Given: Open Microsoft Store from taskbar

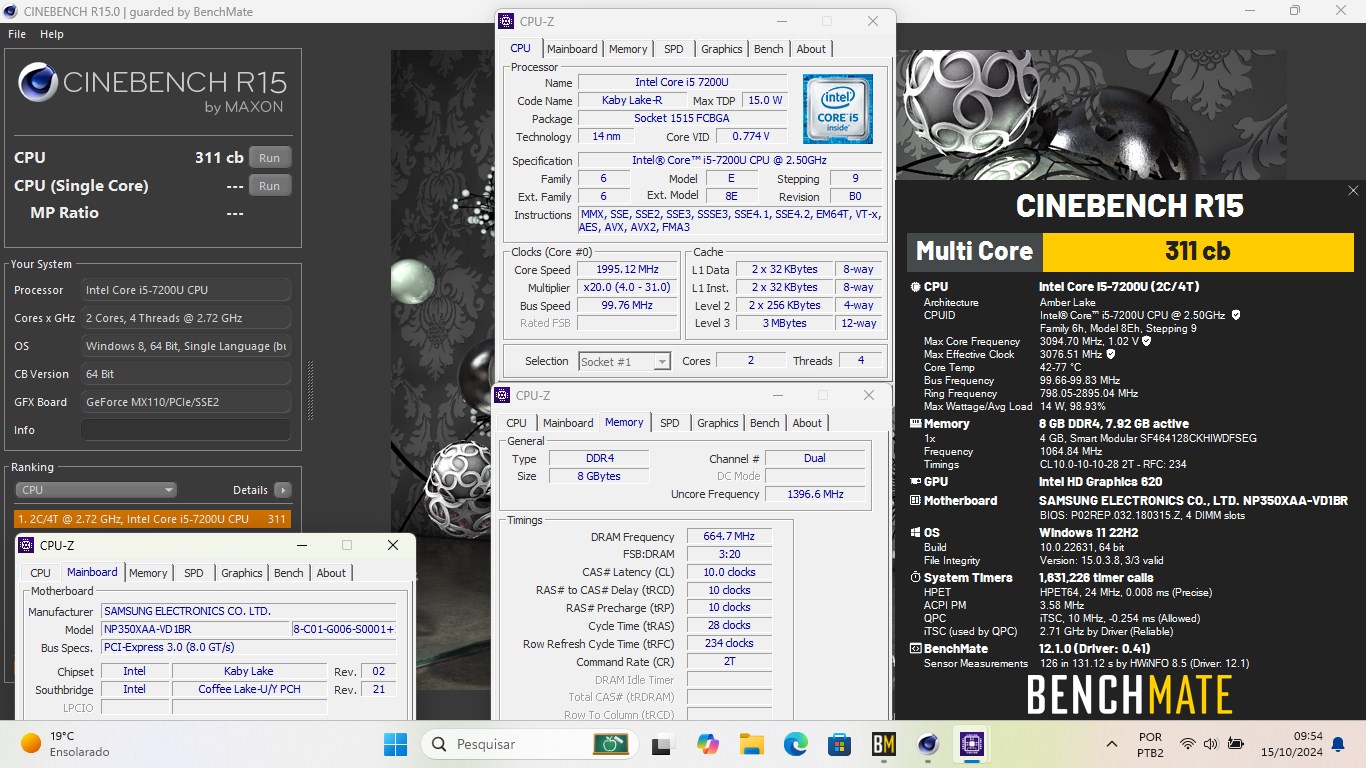Looking at the screenshot, I should coord(840,744).
